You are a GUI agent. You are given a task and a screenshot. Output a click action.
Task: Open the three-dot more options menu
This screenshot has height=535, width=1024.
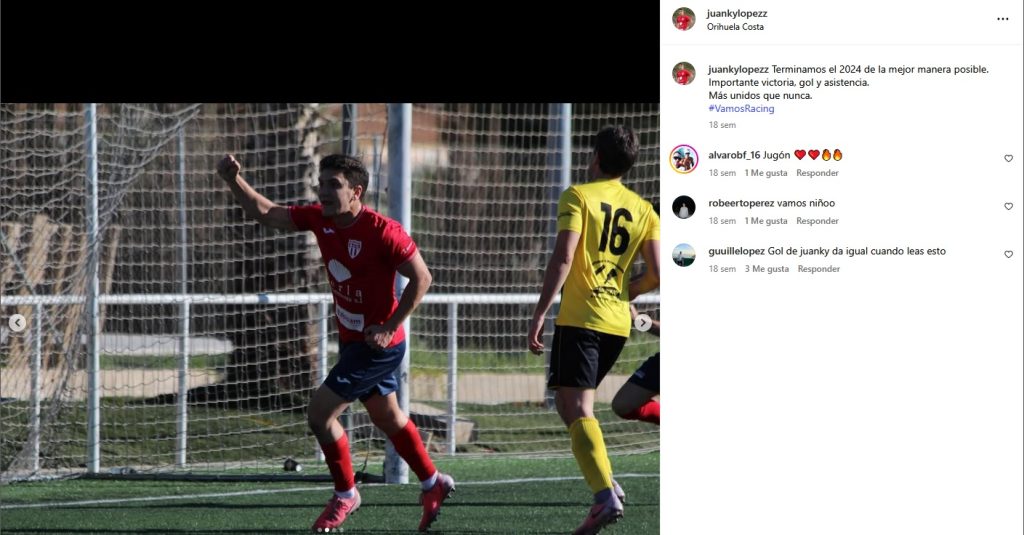pos(1002,19)
